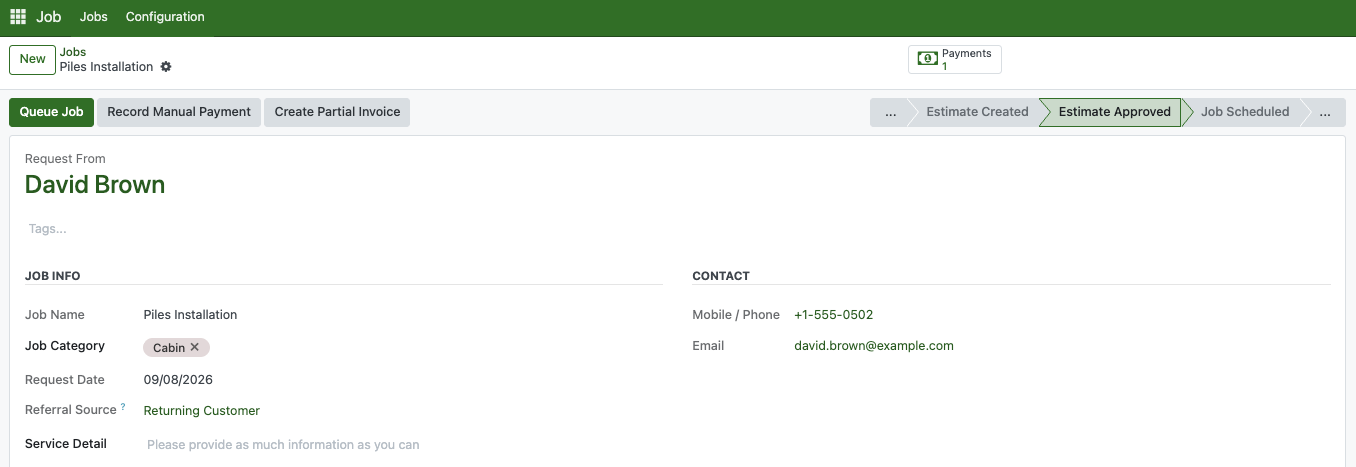Expand later stages ellipsis in status bar
Viewport: 1356px width, 467px height.
[x=1324, y=112]
